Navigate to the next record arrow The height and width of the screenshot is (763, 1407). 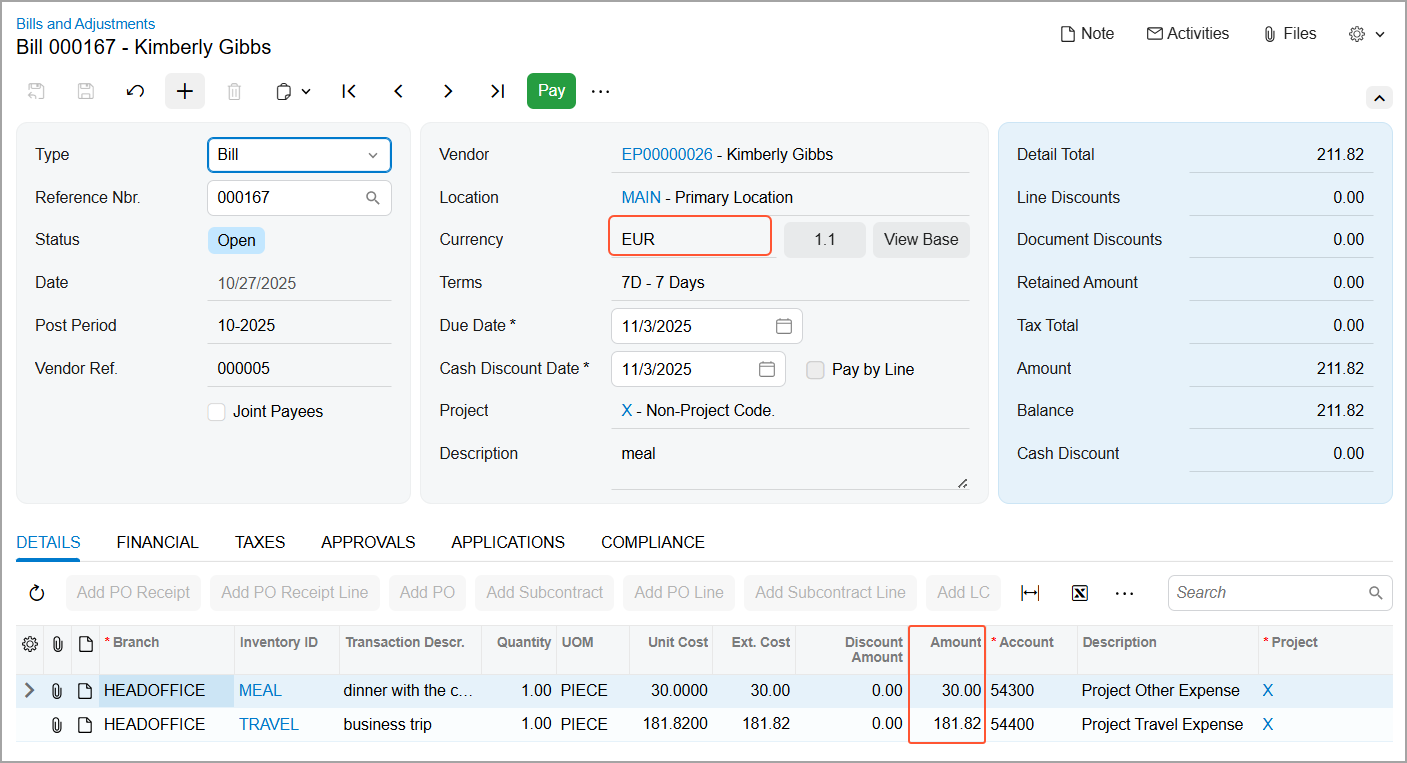(x=448, y=91)
